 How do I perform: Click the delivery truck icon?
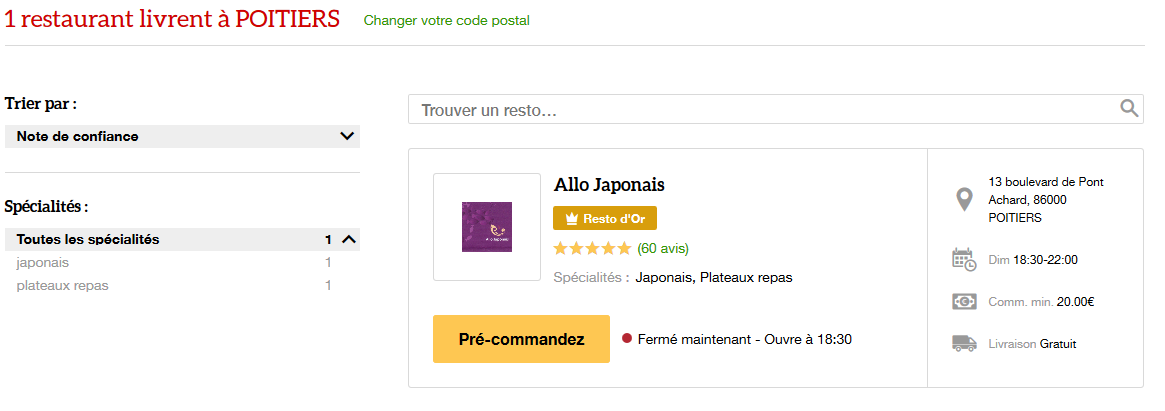click(964, 343)
